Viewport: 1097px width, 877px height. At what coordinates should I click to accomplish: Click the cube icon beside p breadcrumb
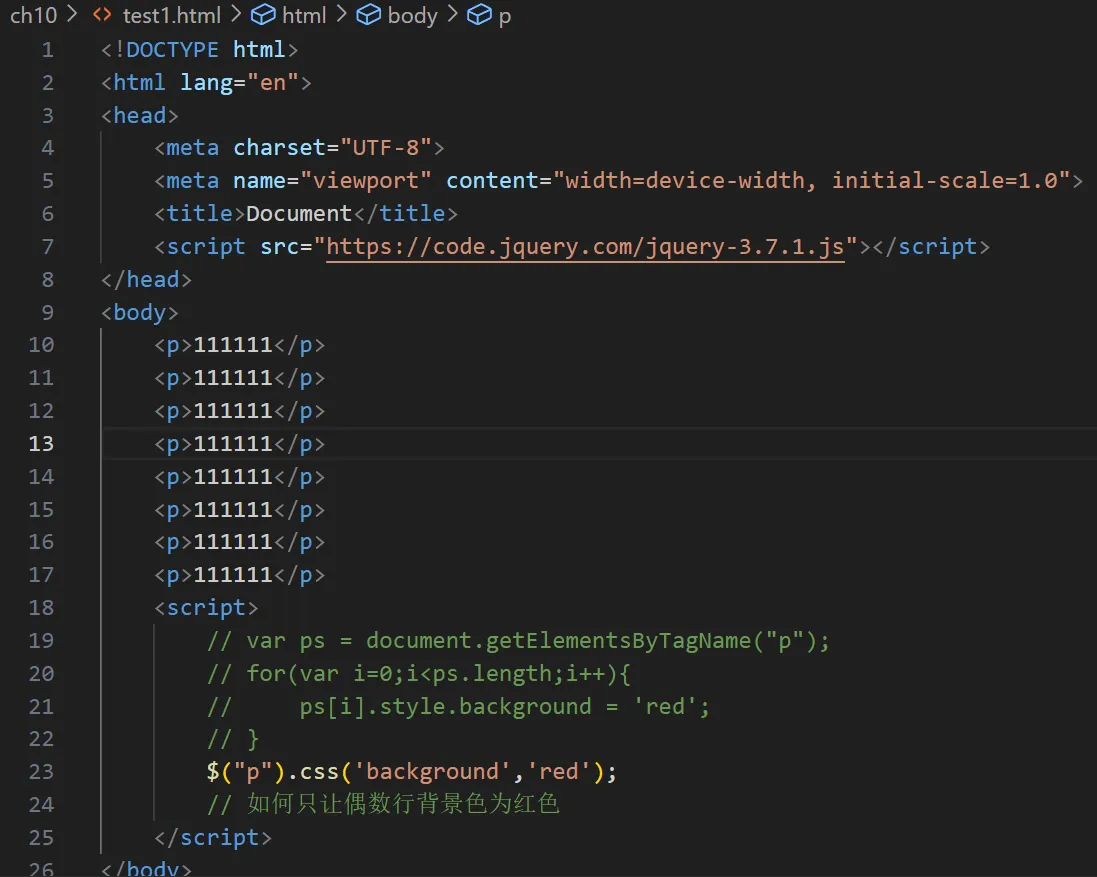(x=479, y=15)
